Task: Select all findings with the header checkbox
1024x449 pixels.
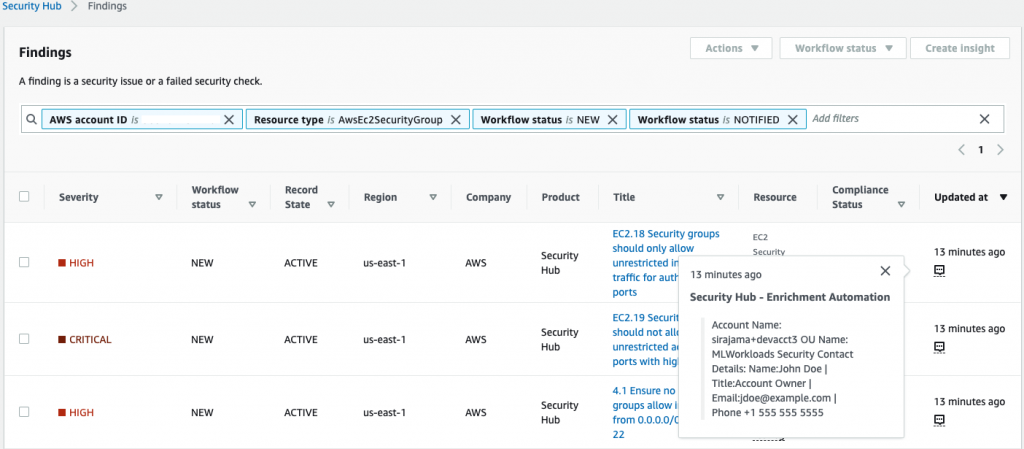Action: click(24, 196)
